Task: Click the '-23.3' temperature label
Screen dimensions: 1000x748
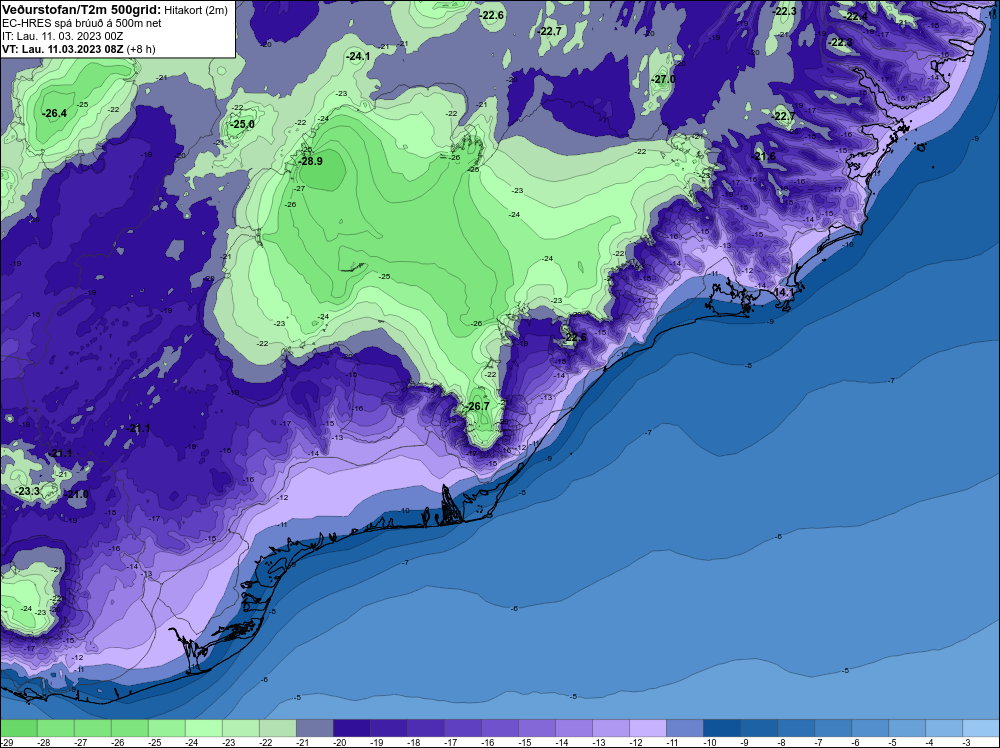Action: click(27, 492)
